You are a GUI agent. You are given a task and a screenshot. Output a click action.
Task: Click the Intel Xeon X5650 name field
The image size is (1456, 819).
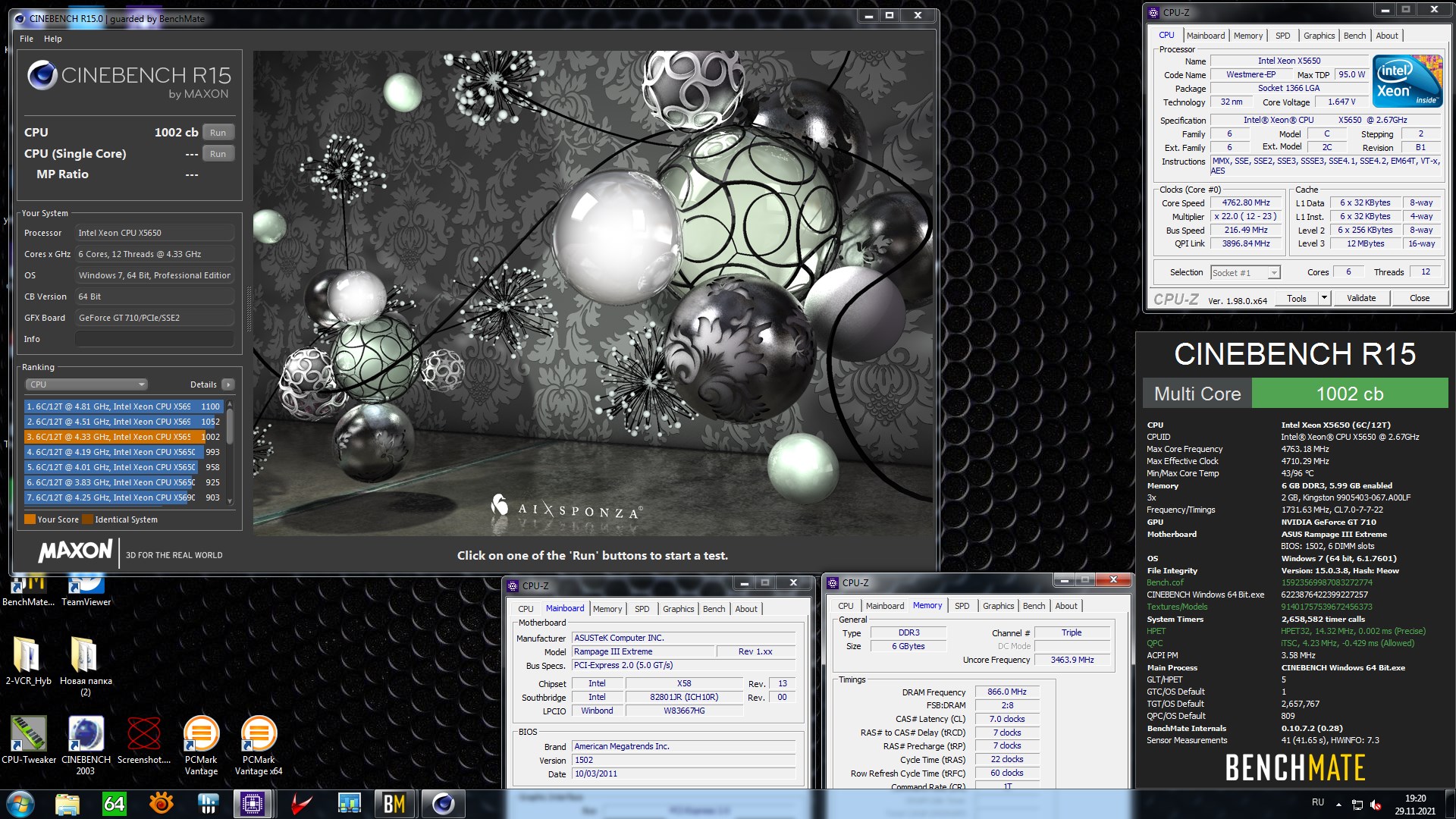[x=1289, y=61]
